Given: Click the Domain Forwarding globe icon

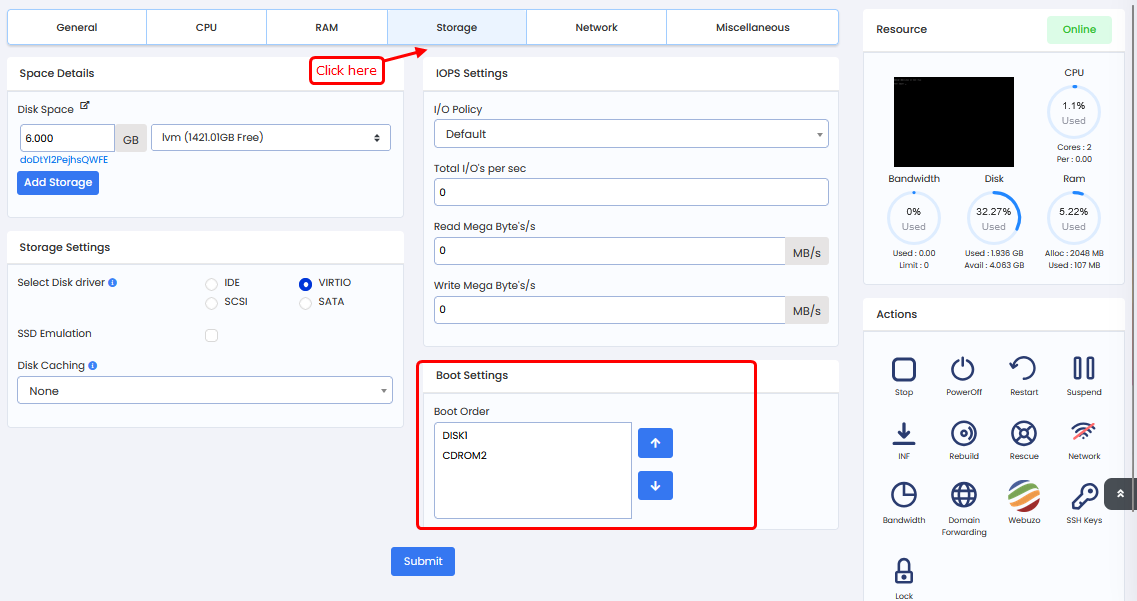Looking at the screenshot, I should [x=963, y=496].
